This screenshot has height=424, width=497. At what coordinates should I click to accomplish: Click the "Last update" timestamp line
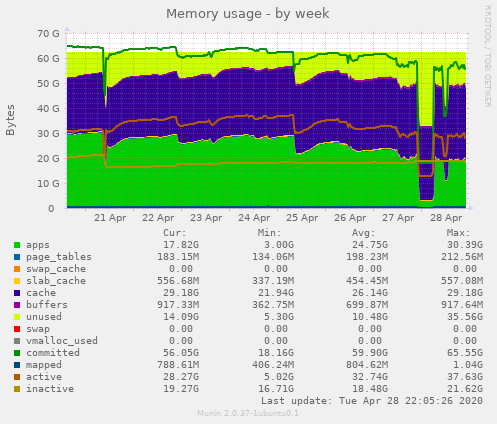point(372,401)
